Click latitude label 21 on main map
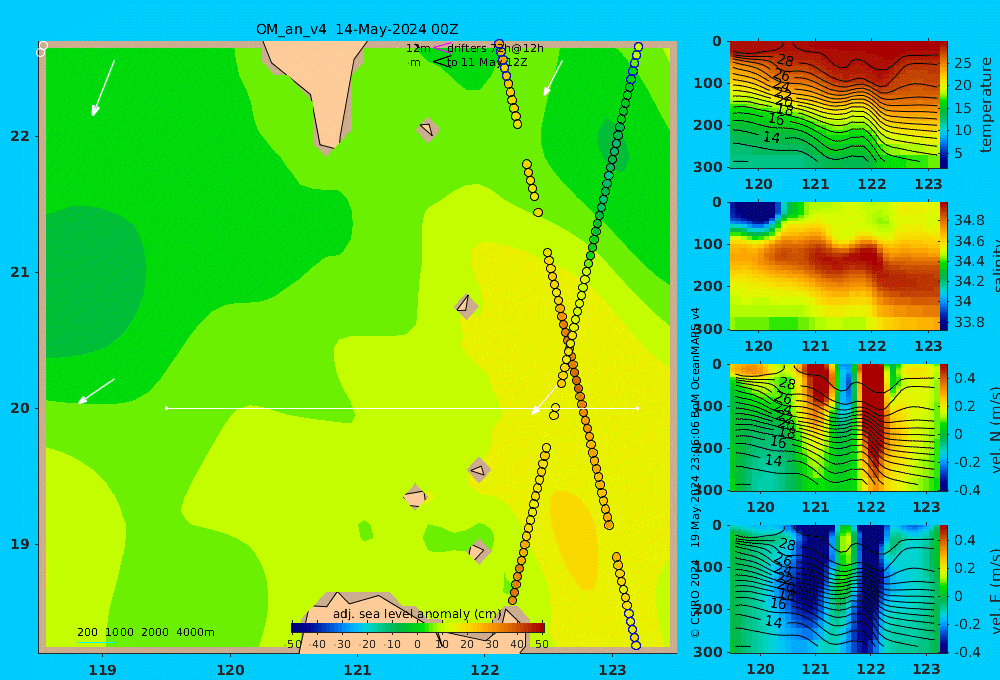Image resolution: width=1000 pixels, height=680 pixels. click(20, 272)
